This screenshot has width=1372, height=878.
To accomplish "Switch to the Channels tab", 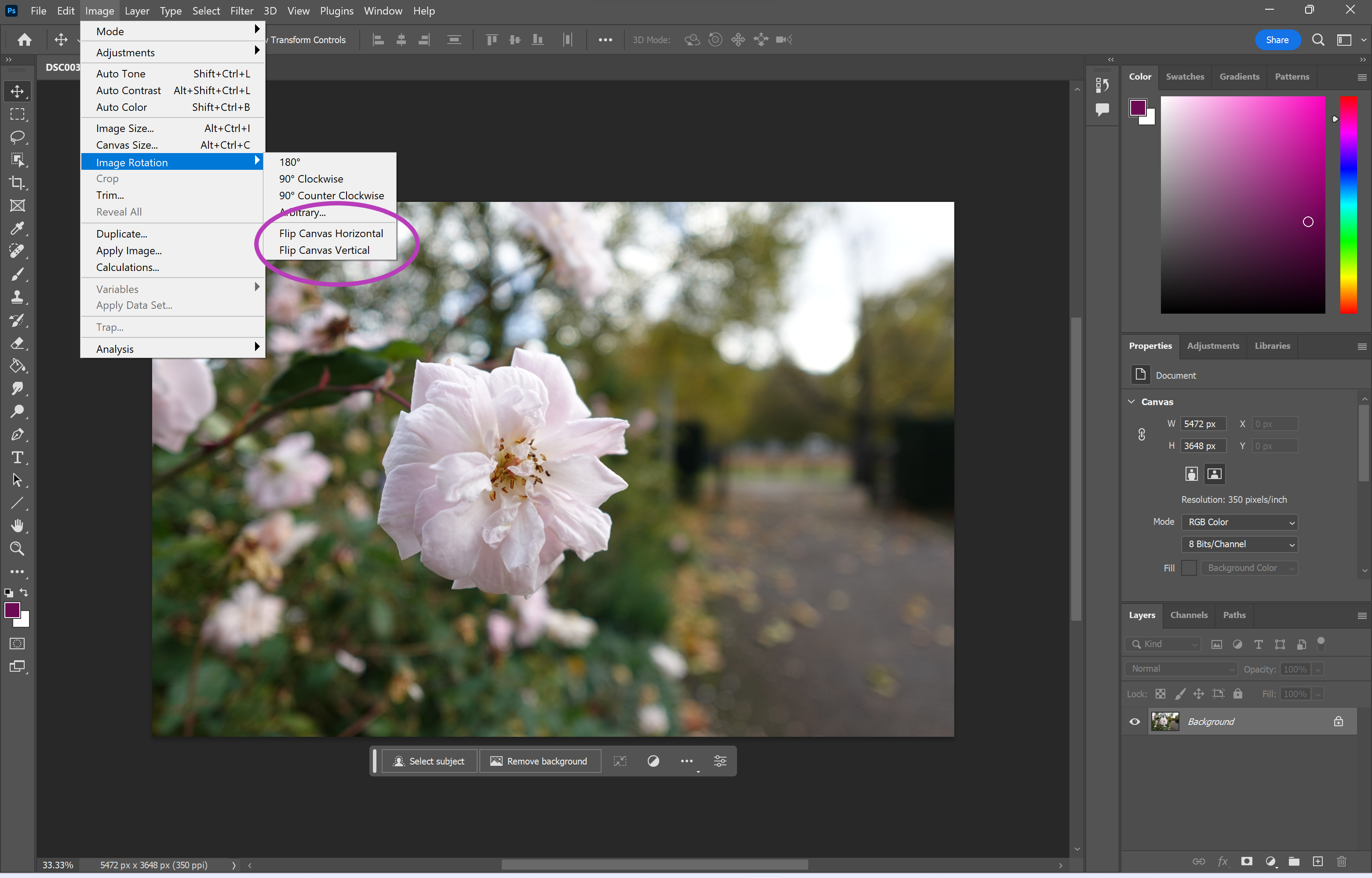I will coord(1189,615).
